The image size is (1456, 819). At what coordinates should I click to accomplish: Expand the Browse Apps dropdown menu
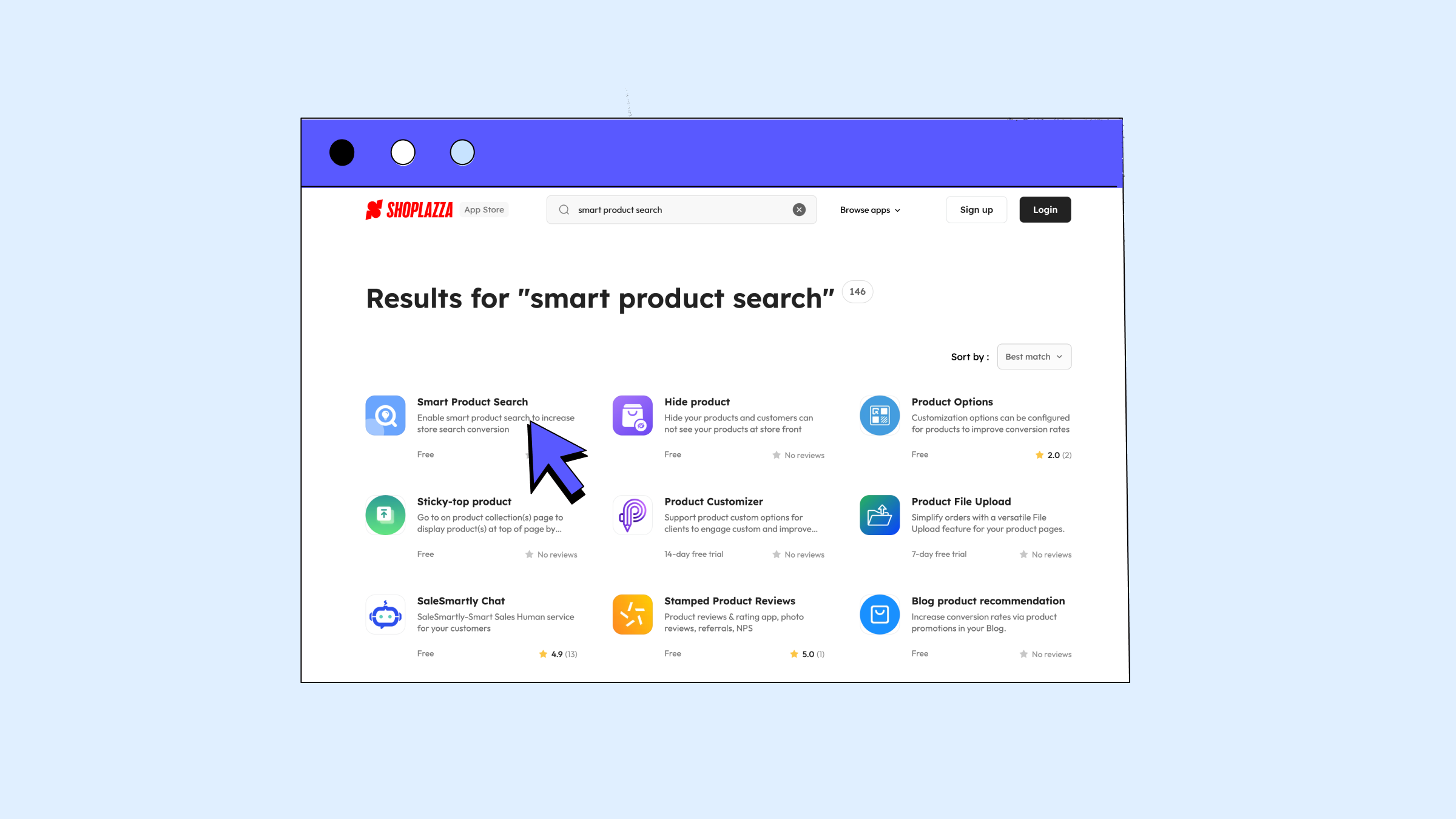coord(869,210)
